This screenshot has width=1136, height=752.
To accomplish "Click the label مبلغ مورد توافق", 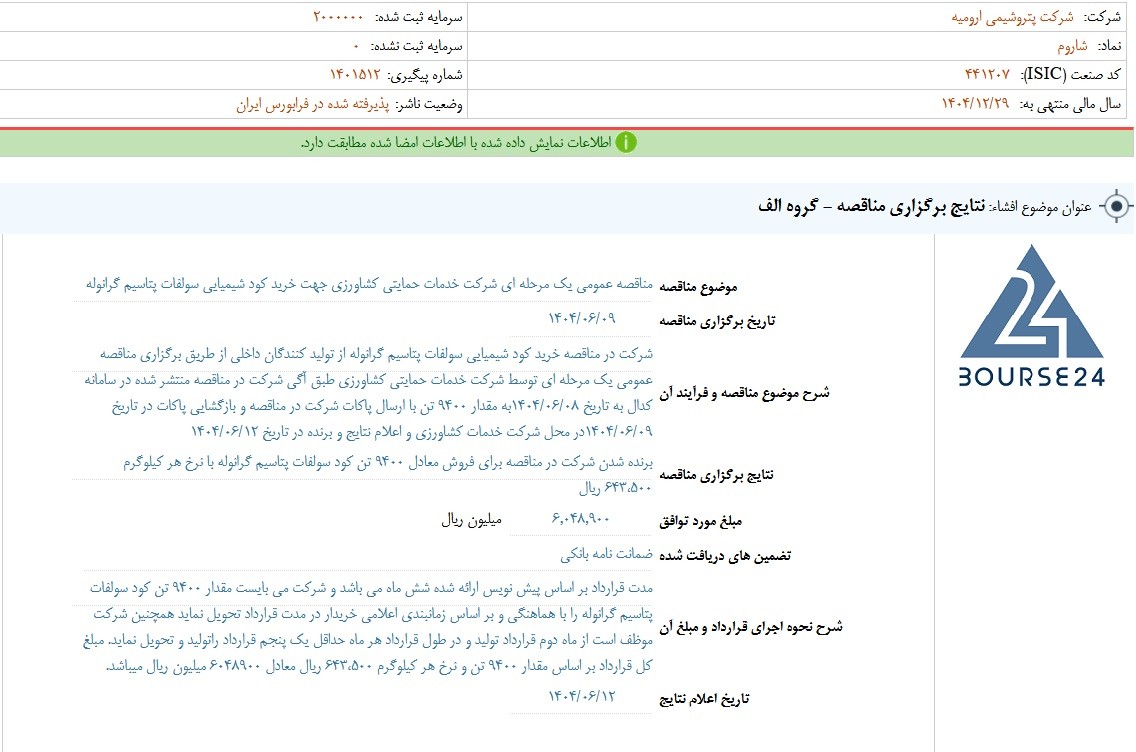I will (x=700, y=521).
